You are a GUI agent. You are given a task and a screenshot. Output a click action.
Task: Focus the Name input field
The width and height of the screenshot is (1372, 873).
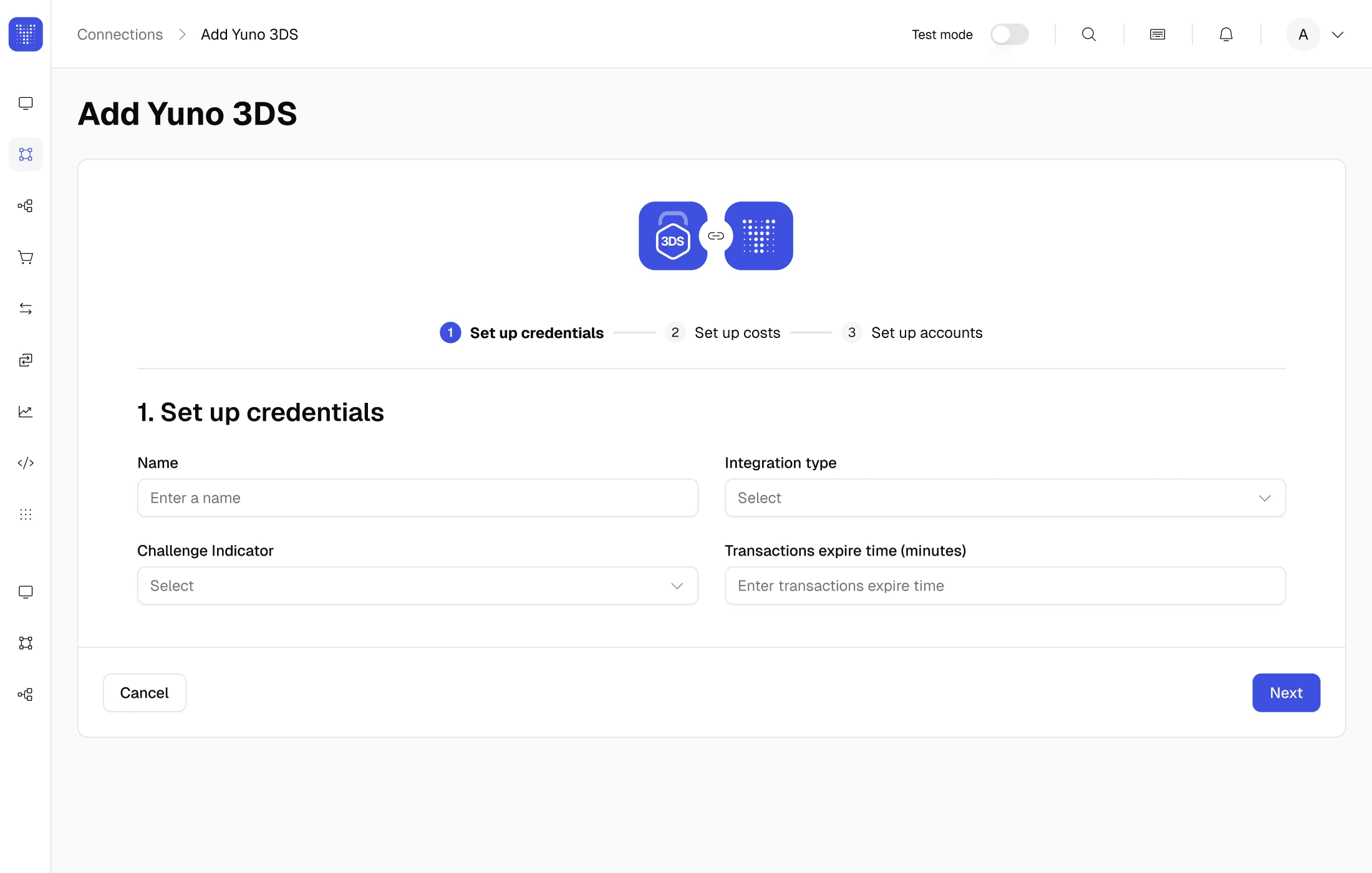[x=418, y=498]
